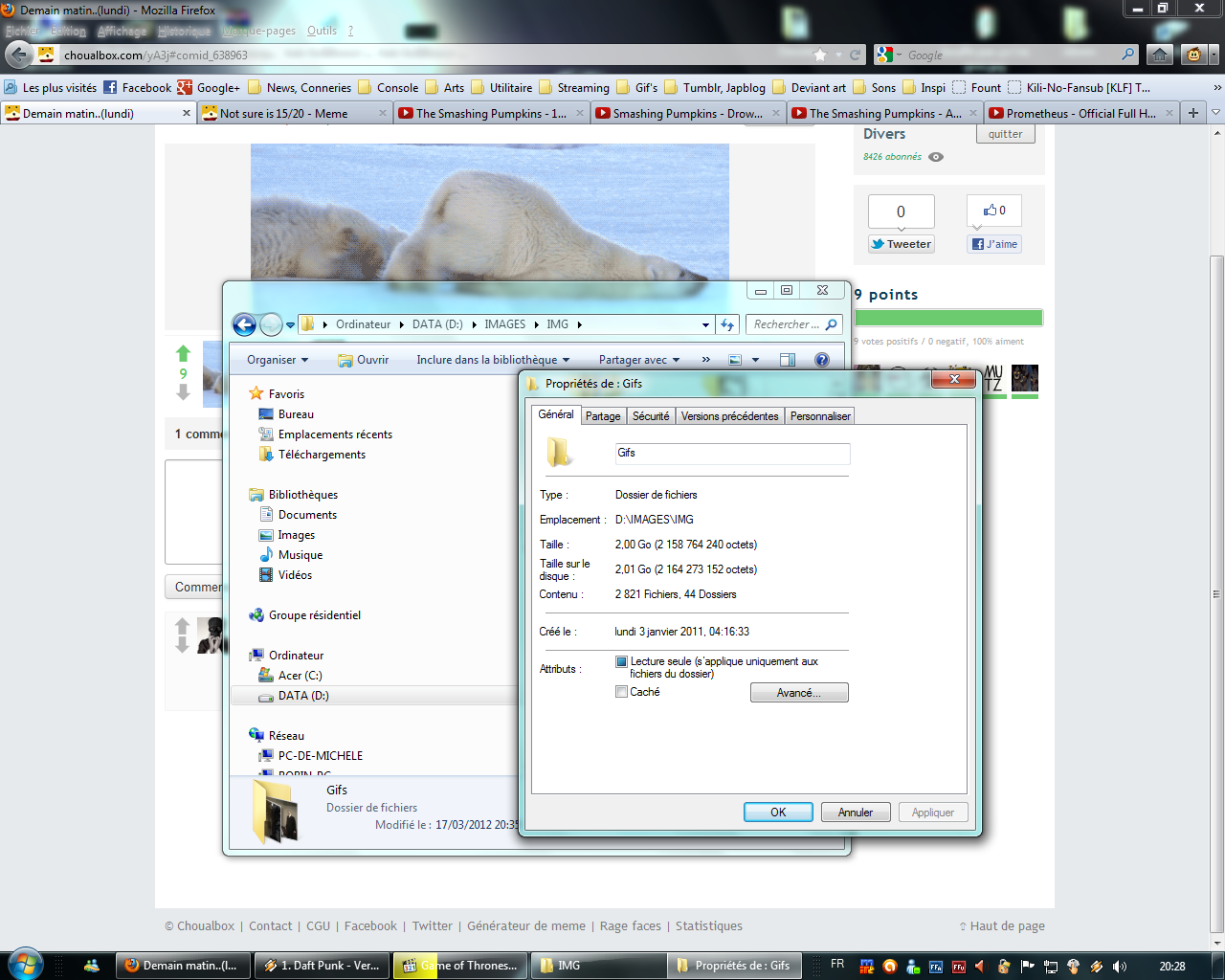Switch to Partage tab
This screenshot has width=1225, height=980.
(x=603, y=416)
